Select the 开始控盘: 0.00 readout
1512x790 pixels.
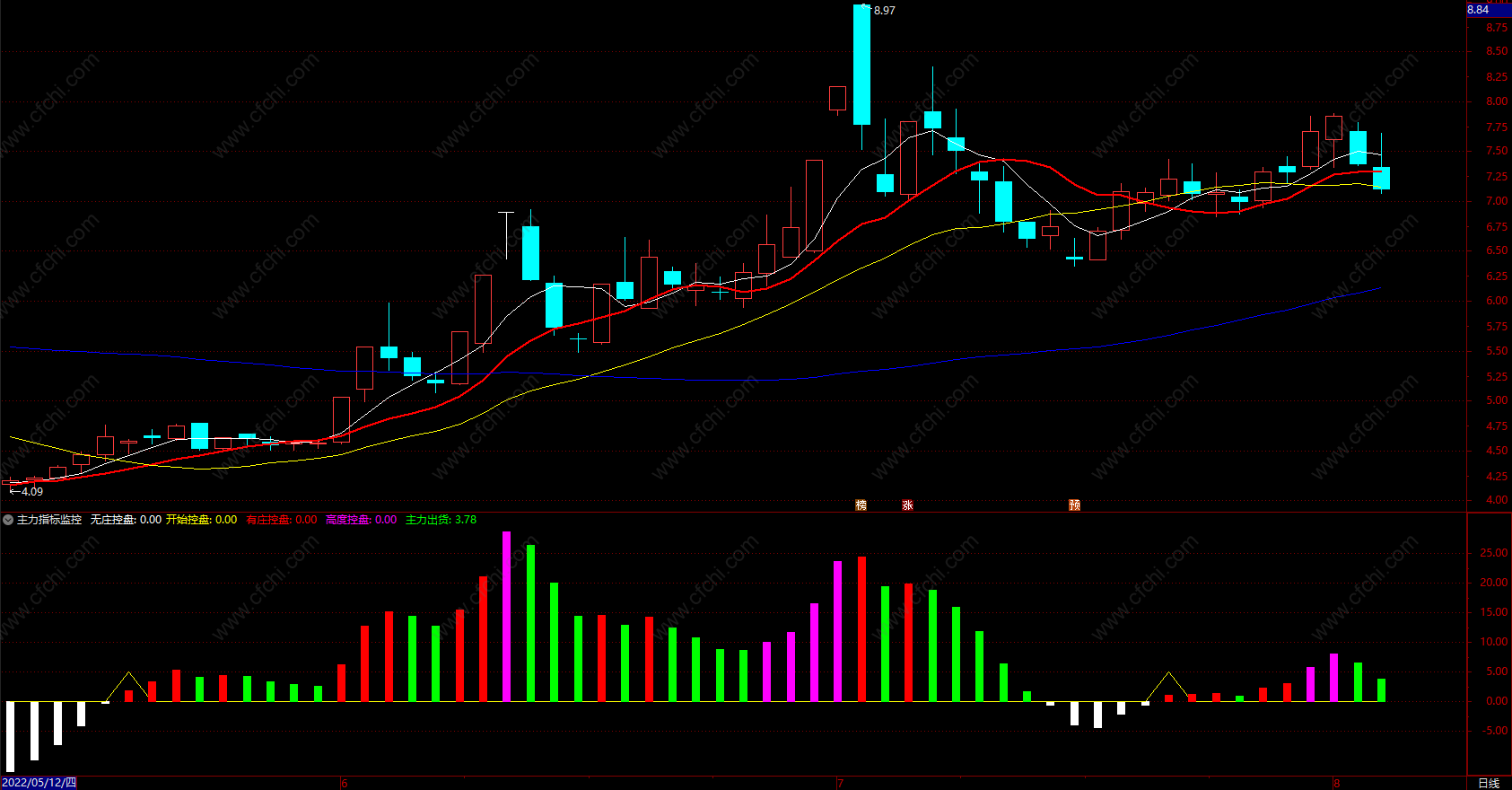click(201, 520)
